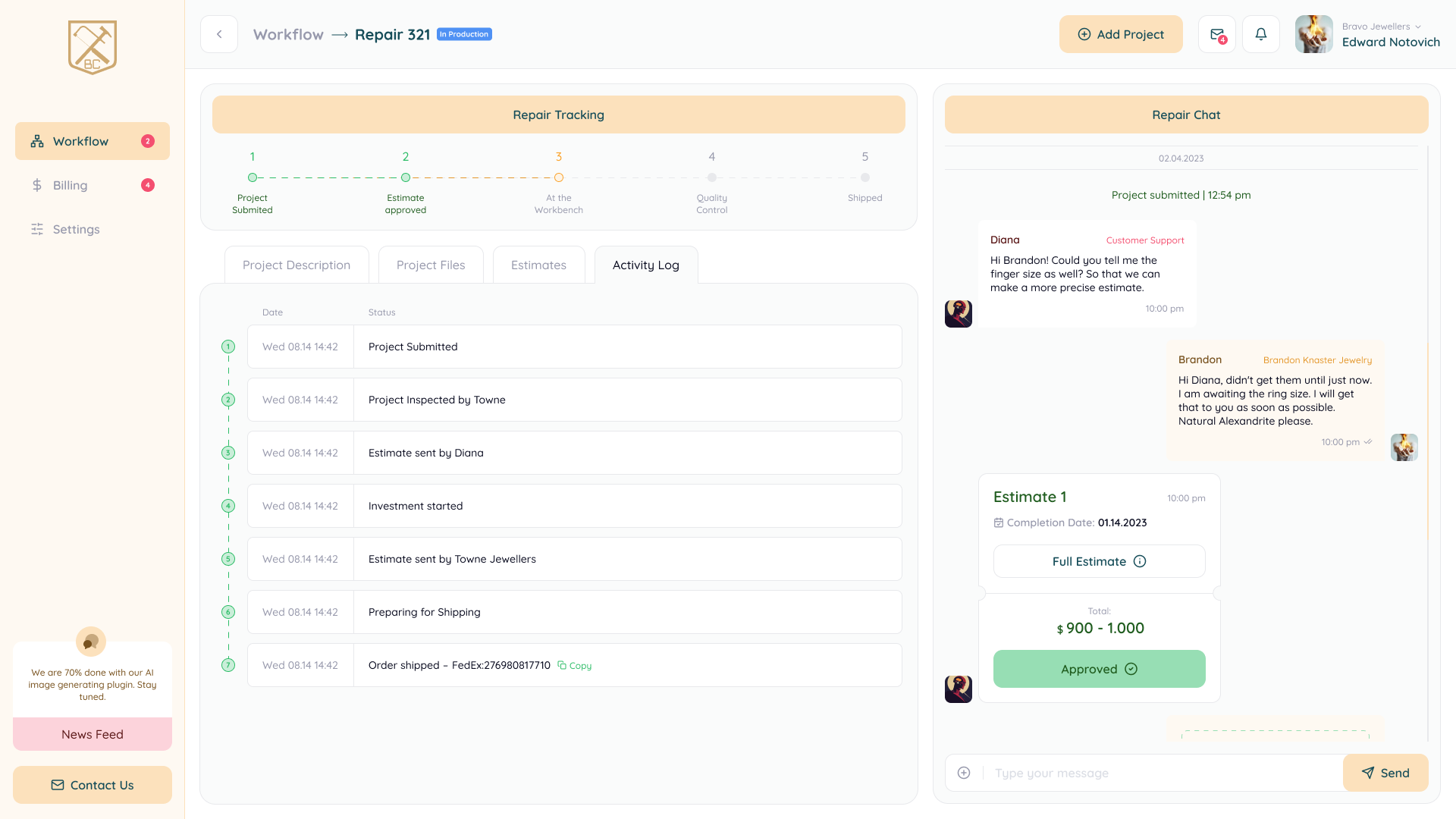Switch to the Estimates tab

coord(538,265)
